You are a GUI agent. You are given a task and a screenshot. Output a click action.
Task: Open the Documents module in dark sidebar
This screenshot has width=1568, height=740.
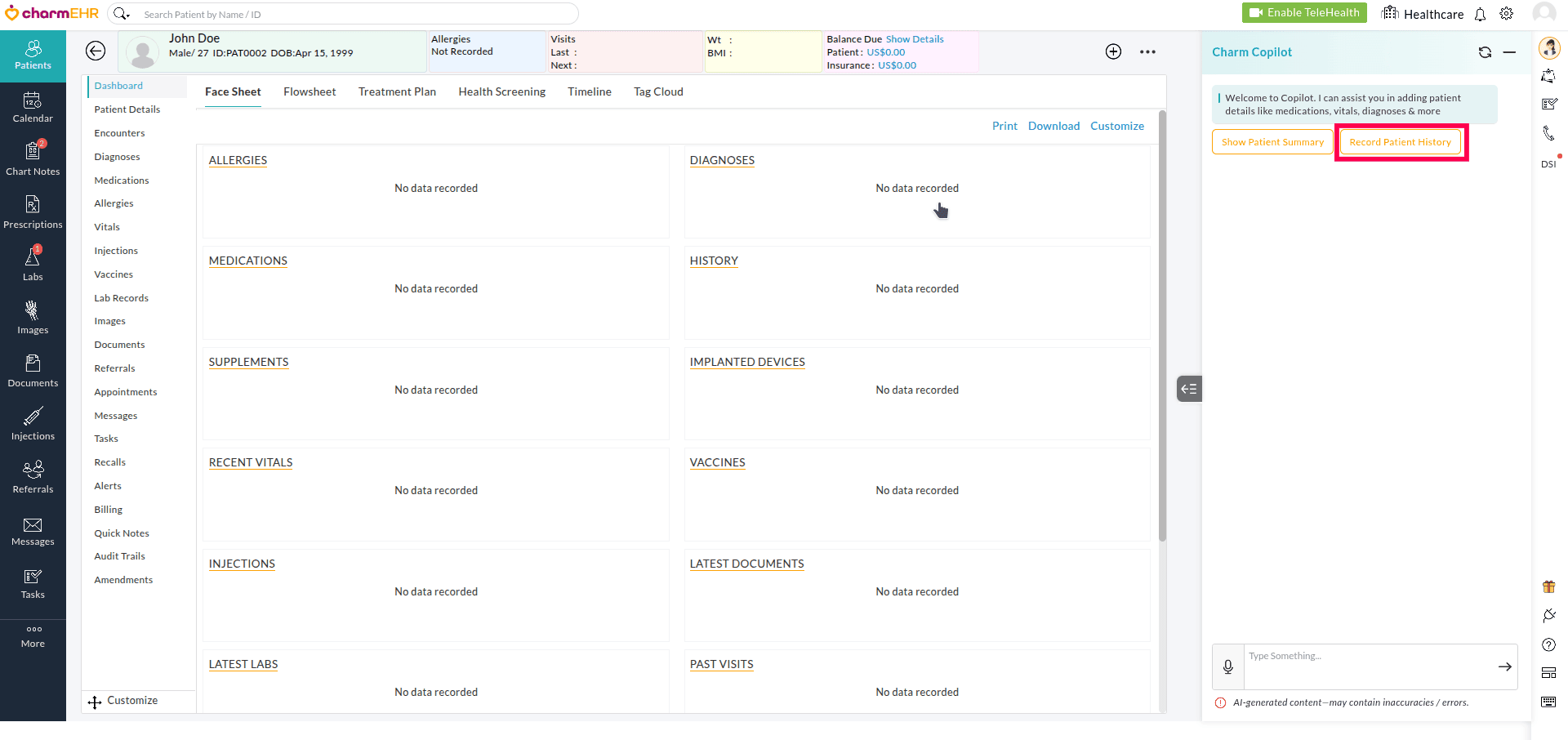point(33,372)
